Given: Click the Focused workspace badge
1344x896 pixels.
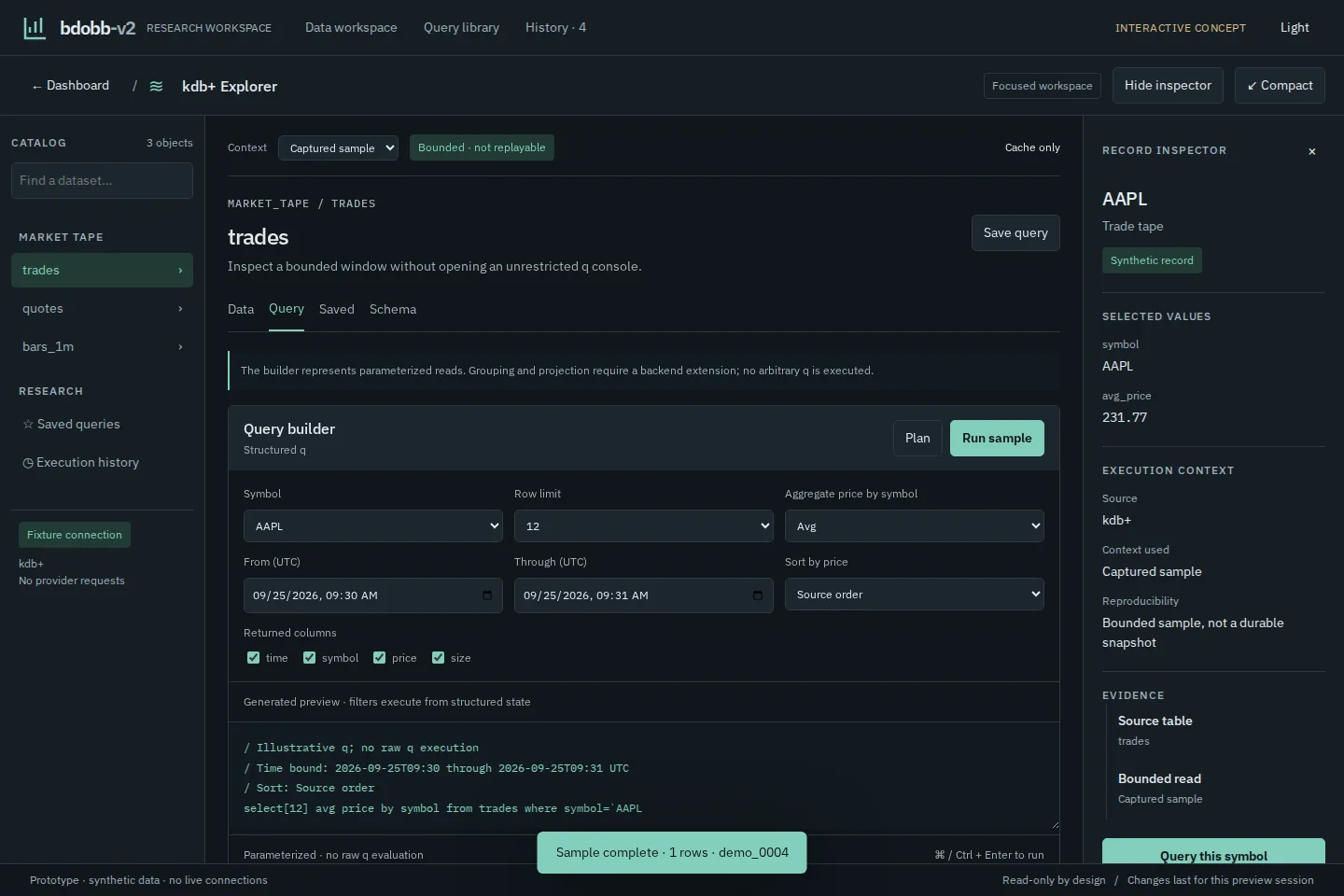Looking at the screenshot, I should click(x=1043, y=86).
